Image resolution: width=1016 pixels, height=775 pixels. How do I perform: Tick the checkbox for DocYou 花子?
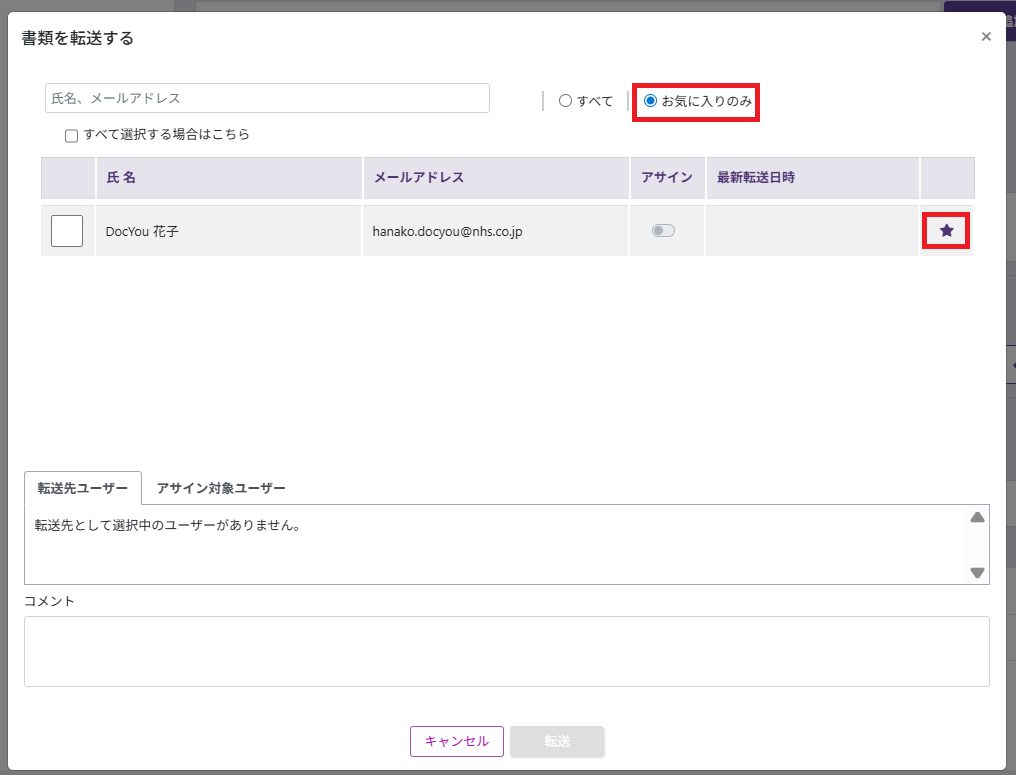point(67,231)
